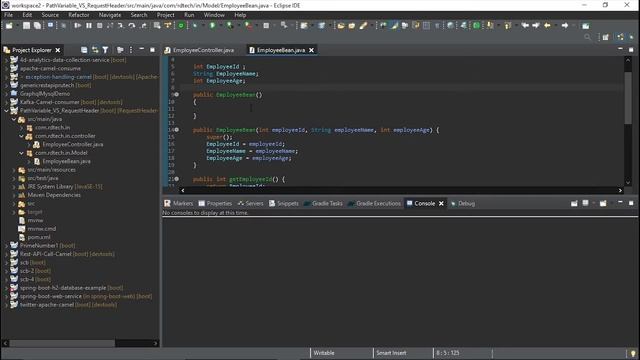Open the Refactor menu
640x360 pixels.
click(x=79, y=15)
